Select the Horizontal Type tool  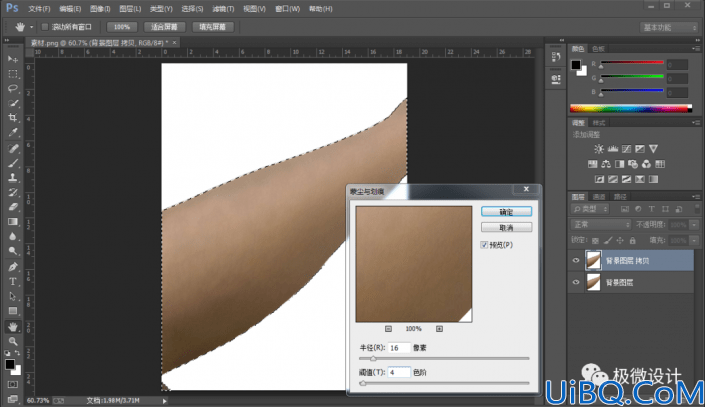tap(13, 282)
